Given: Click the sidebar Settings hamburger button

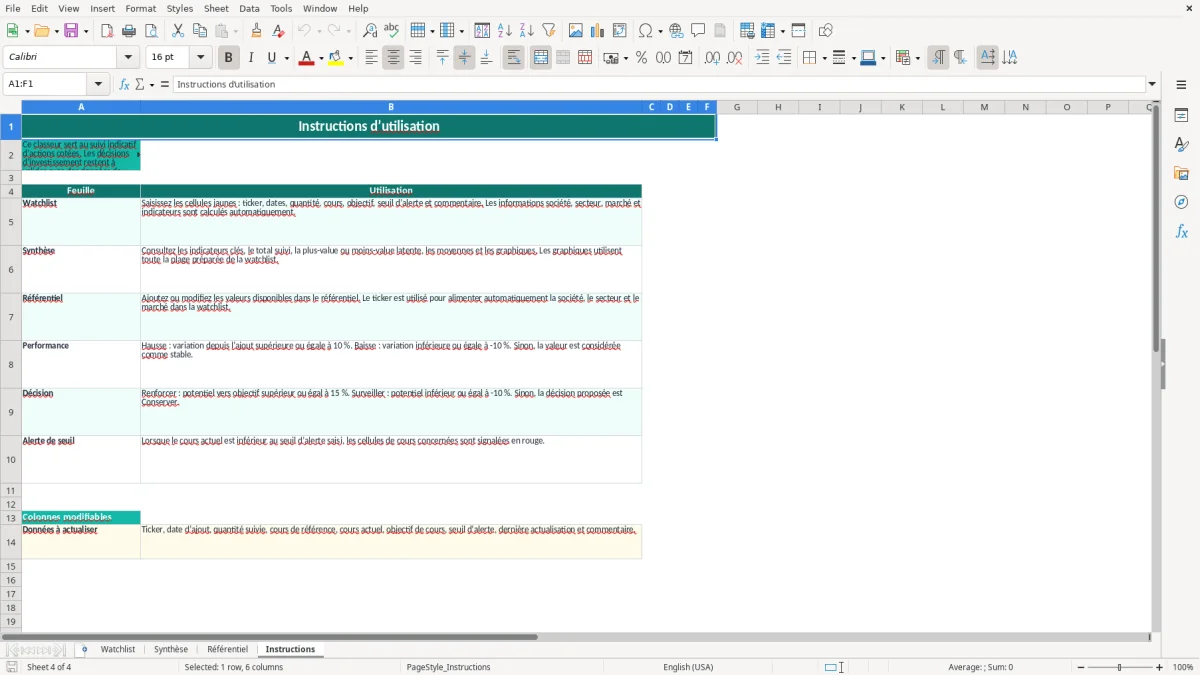Looking at the screenshot, I should click(x=1181, y=84).
